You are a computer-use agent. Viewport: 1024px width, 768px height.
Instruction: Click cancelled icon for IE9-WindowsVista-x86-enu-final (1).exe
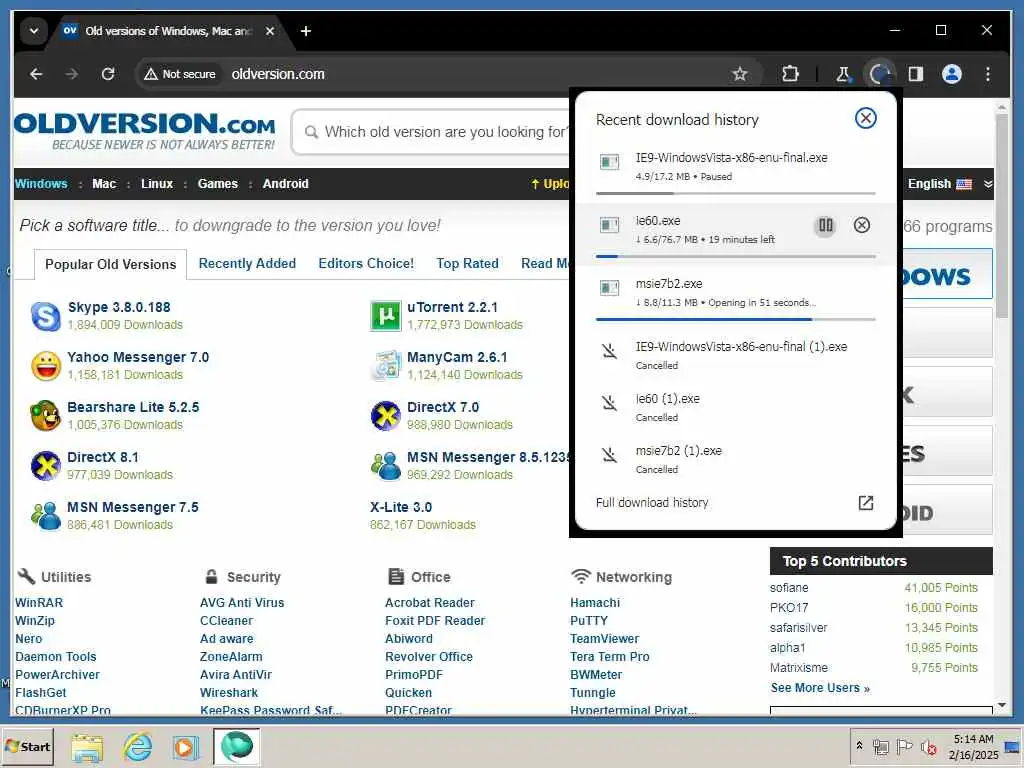click(609, 351)
